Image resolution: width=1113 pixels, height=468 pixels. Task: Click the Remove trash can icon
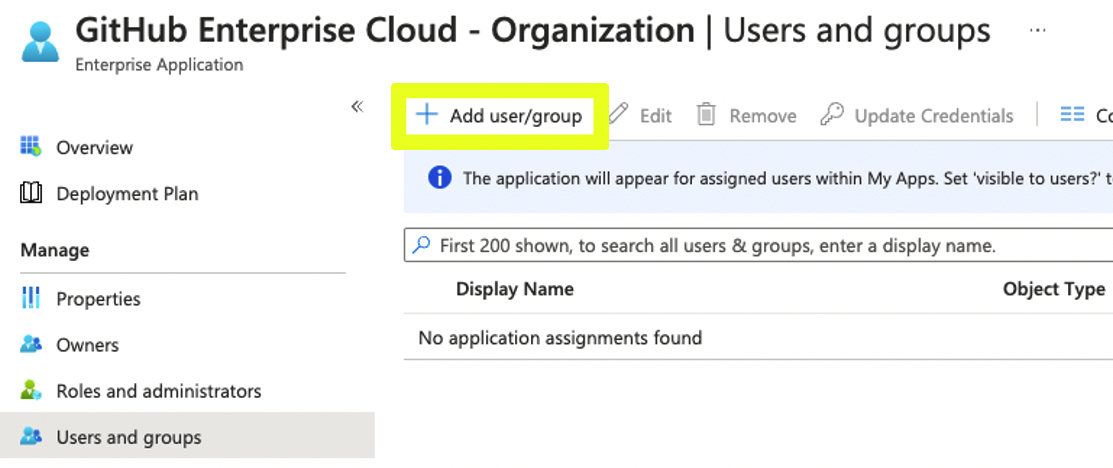tap(706, 114)
